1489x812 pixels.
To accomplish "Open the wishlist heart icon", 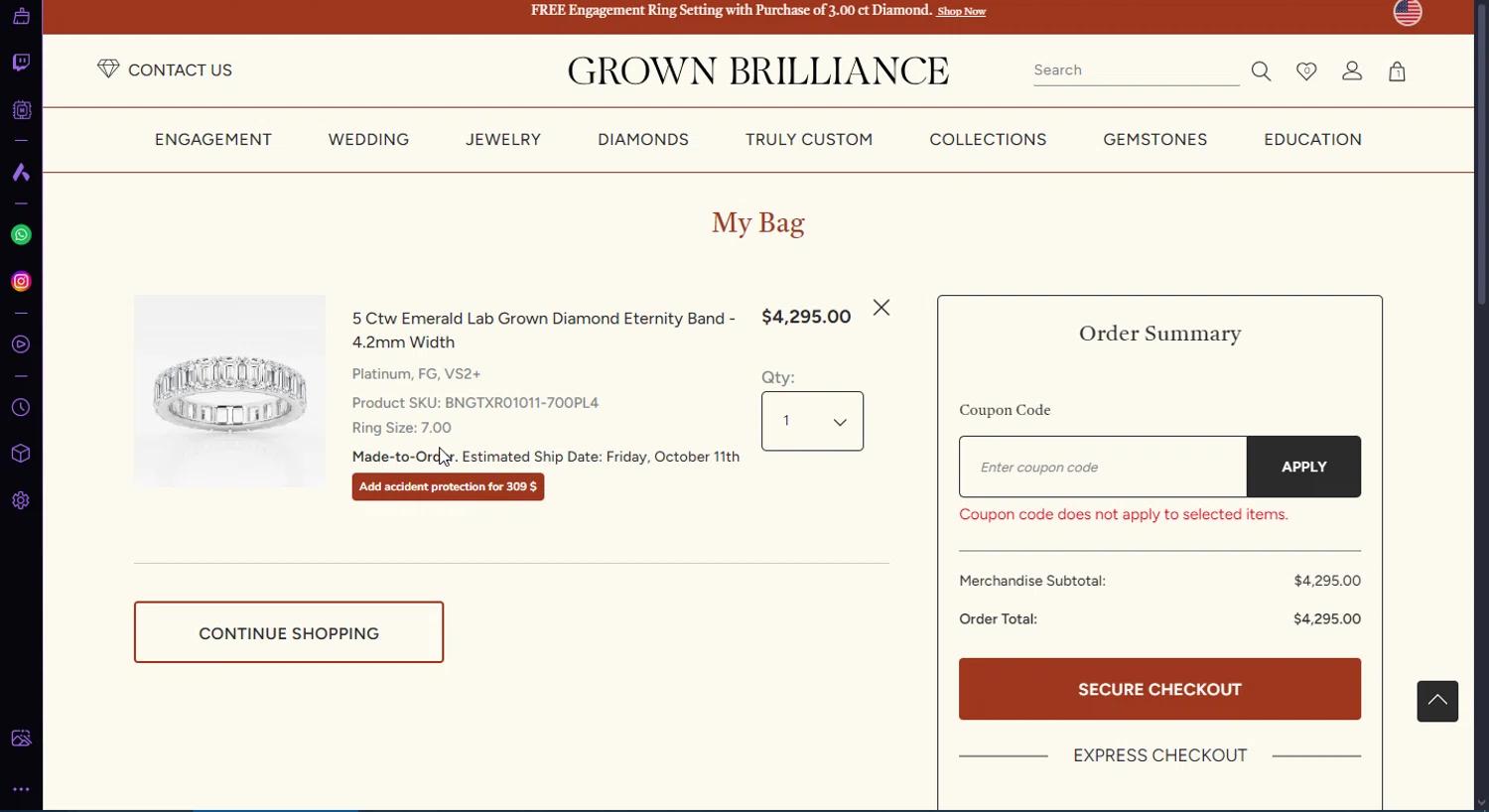I will pos(1306,71).
